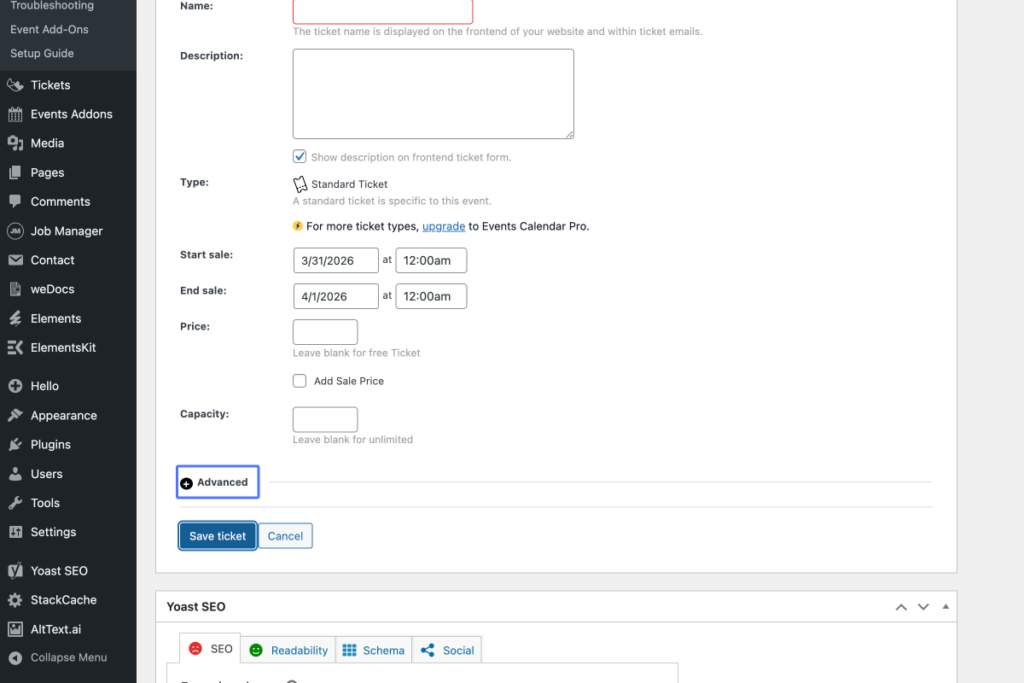Click the Standard Ticket type icon
Image resolution: width=1024 pixels, height=683 pixels.
coord(300,184)
